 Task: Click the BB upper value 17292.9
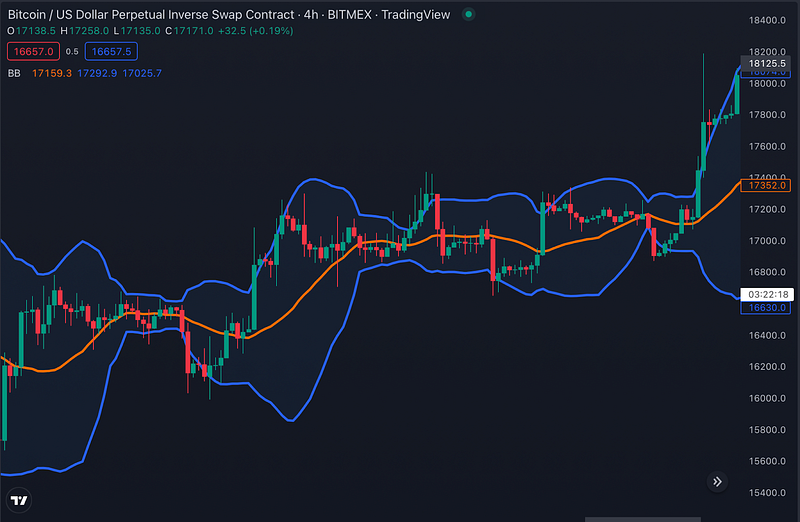(97, 73)
